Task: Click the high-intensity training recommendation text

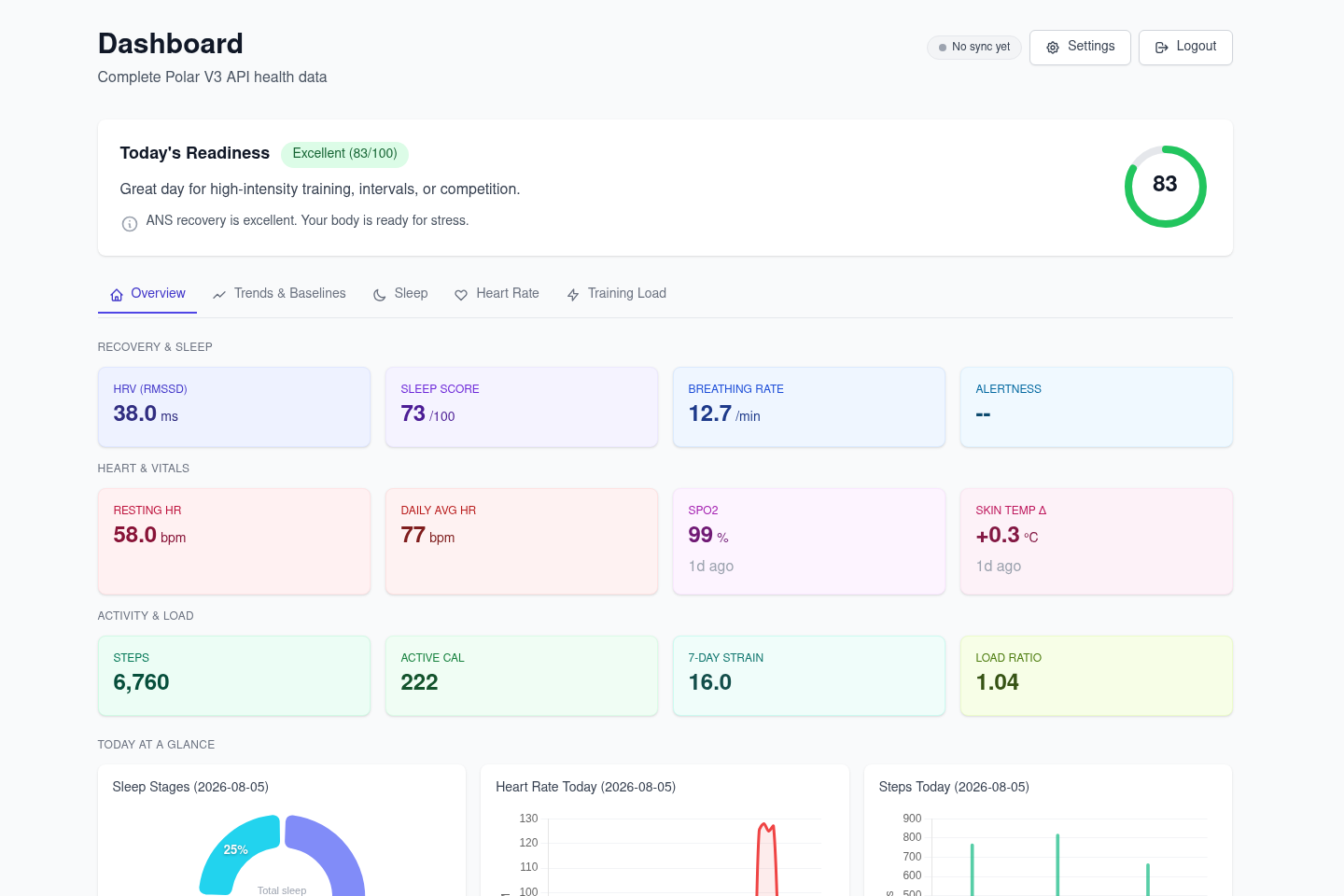Action: click(320, 189)
